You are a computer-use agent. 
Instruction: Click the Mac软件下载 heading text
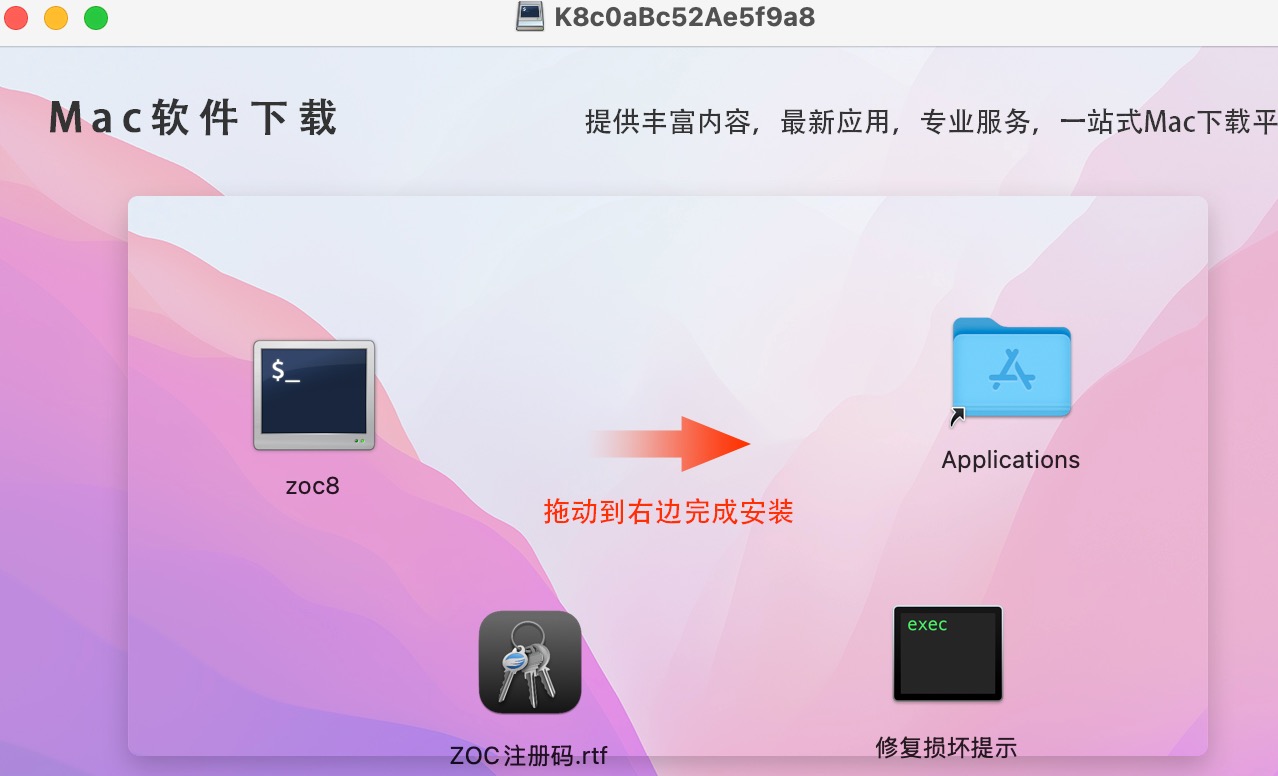coord(193,118)
